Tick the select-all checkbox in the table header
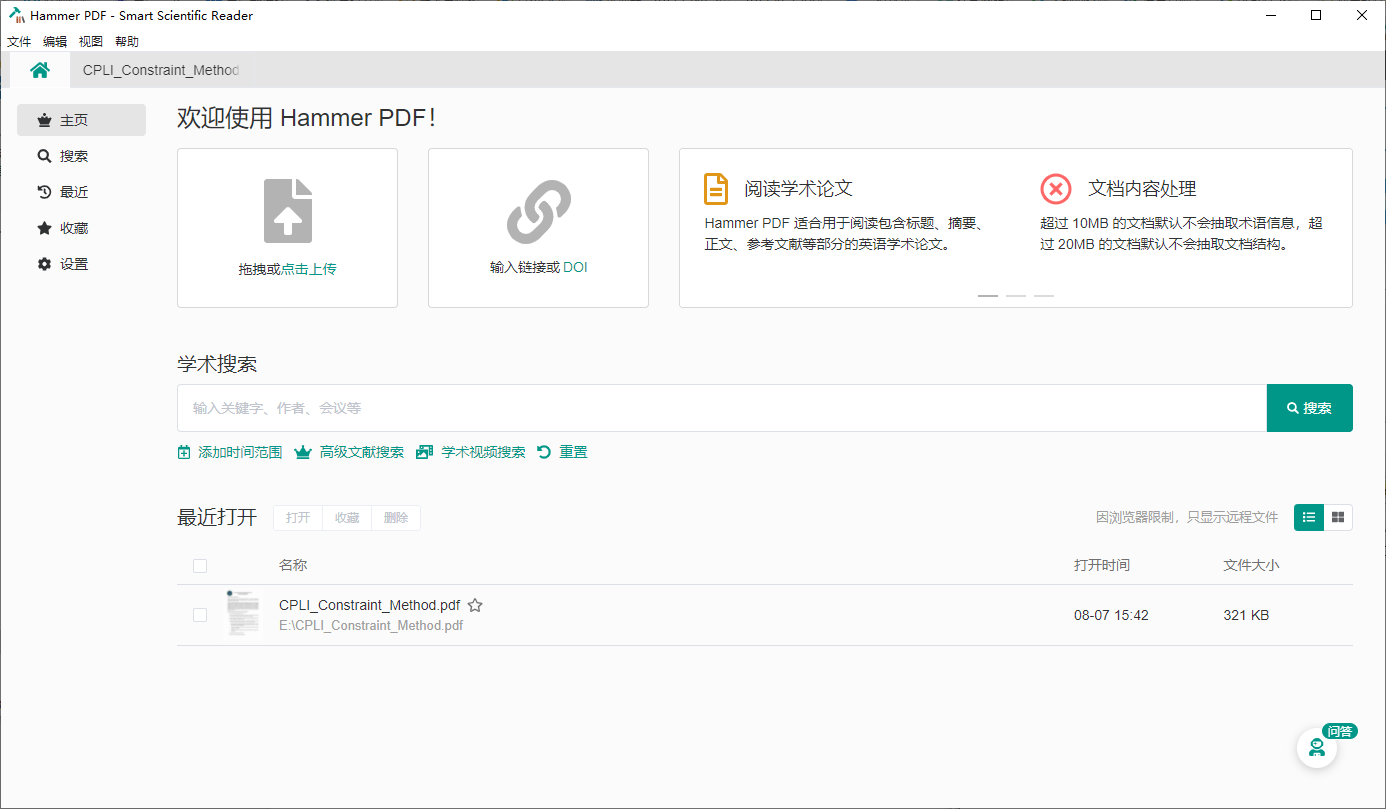The image size is (1386, 809). pyautogui.click(x=200, y=566)
